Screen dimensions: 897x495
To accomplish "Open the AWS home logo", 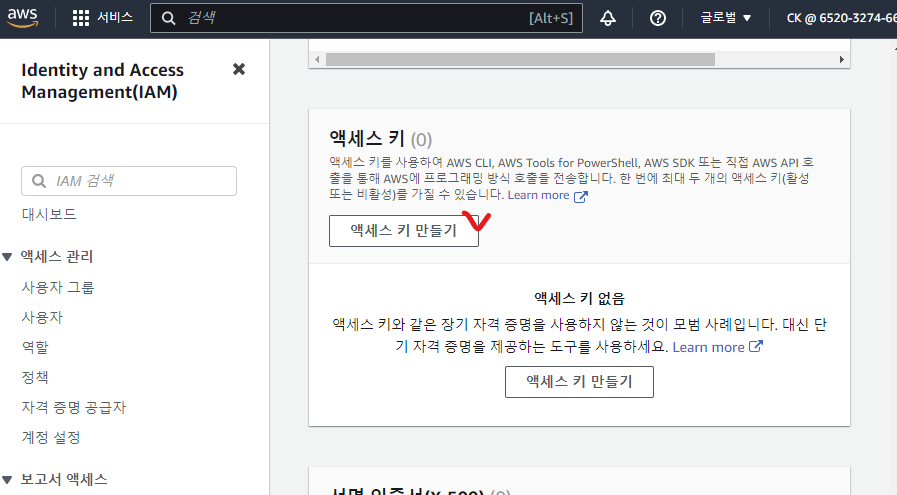I will 23,18.
